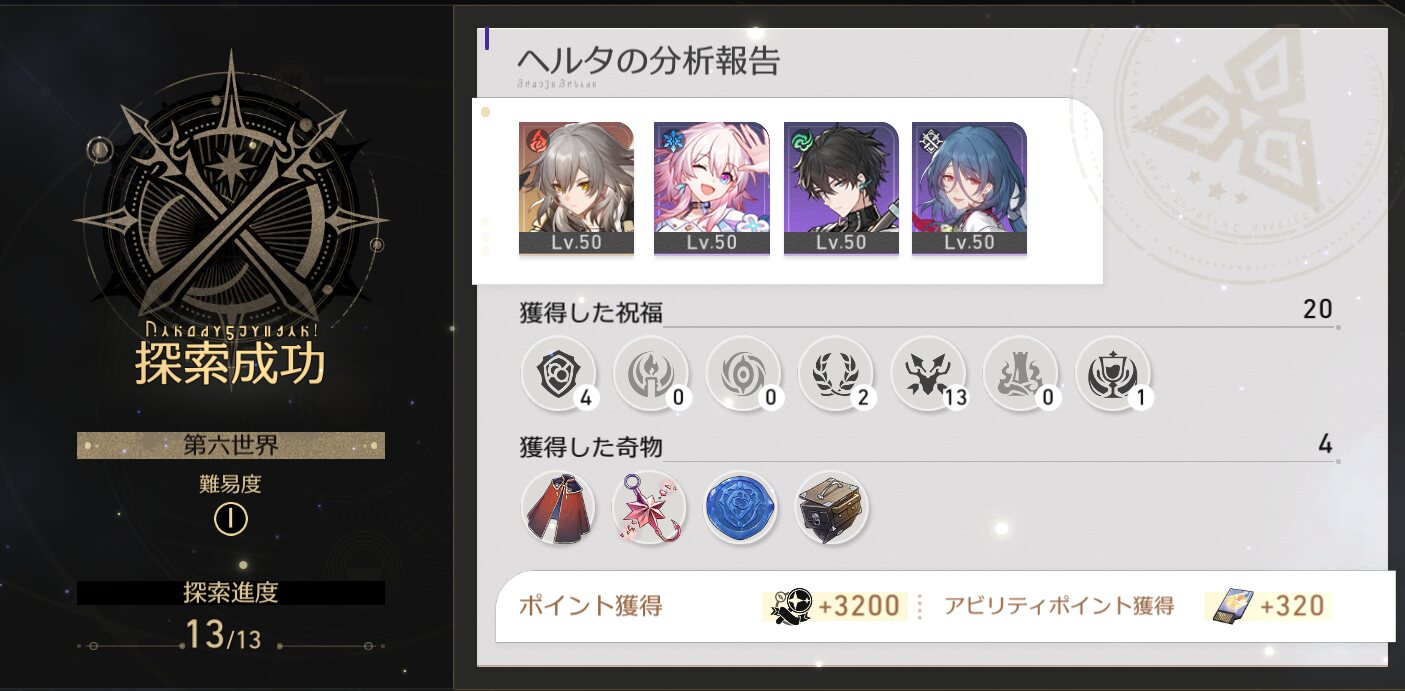Viewport: 1405px width, 691px height.
Task: Click the Destruction blessing icon with 0
Action: point(1020,373)
